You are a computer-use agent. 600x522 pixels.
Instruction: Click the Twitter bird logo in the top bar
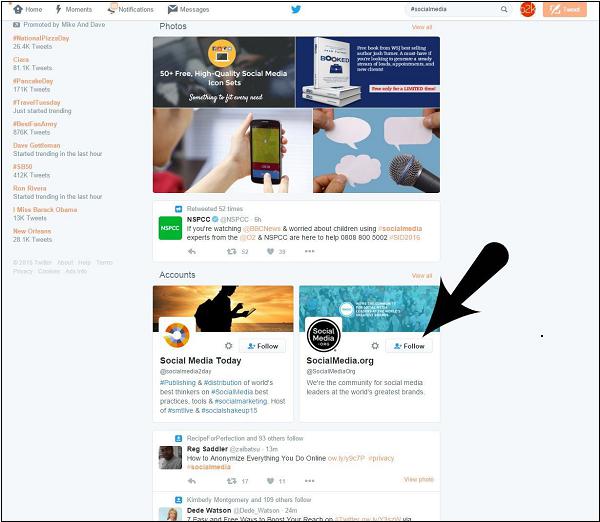pyautogui.click(x=296, y=9)
